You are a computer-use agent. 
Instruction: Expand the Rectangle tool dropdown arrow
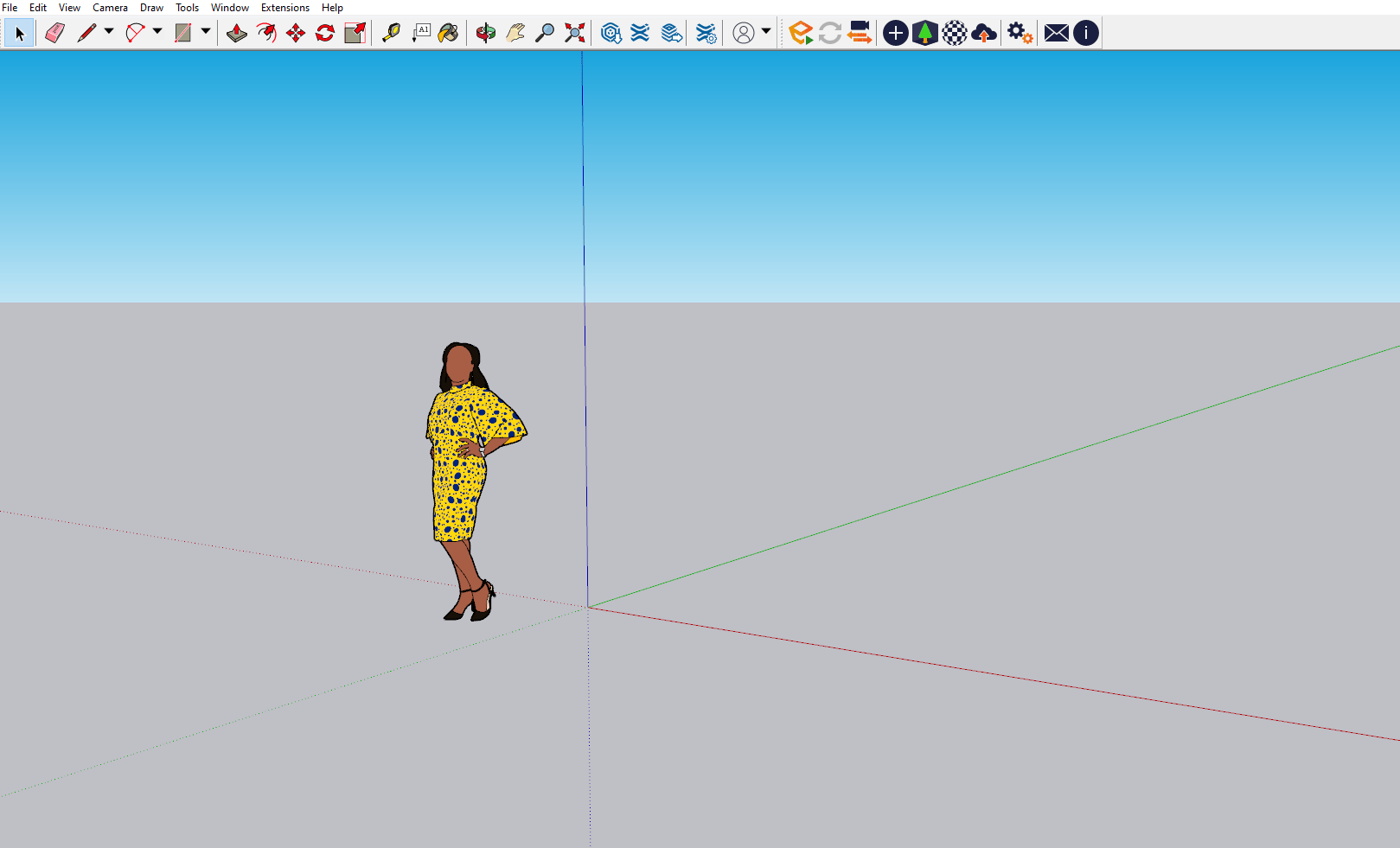(x=205, y=33)
